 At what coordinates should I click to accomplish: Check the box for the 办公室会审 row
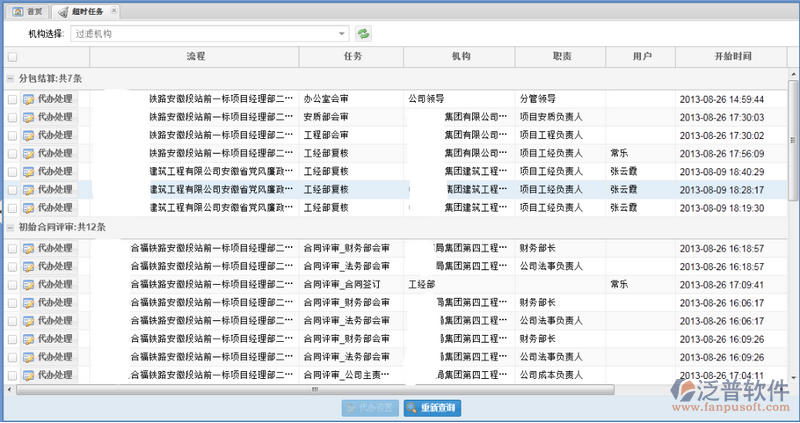[12, 100]
